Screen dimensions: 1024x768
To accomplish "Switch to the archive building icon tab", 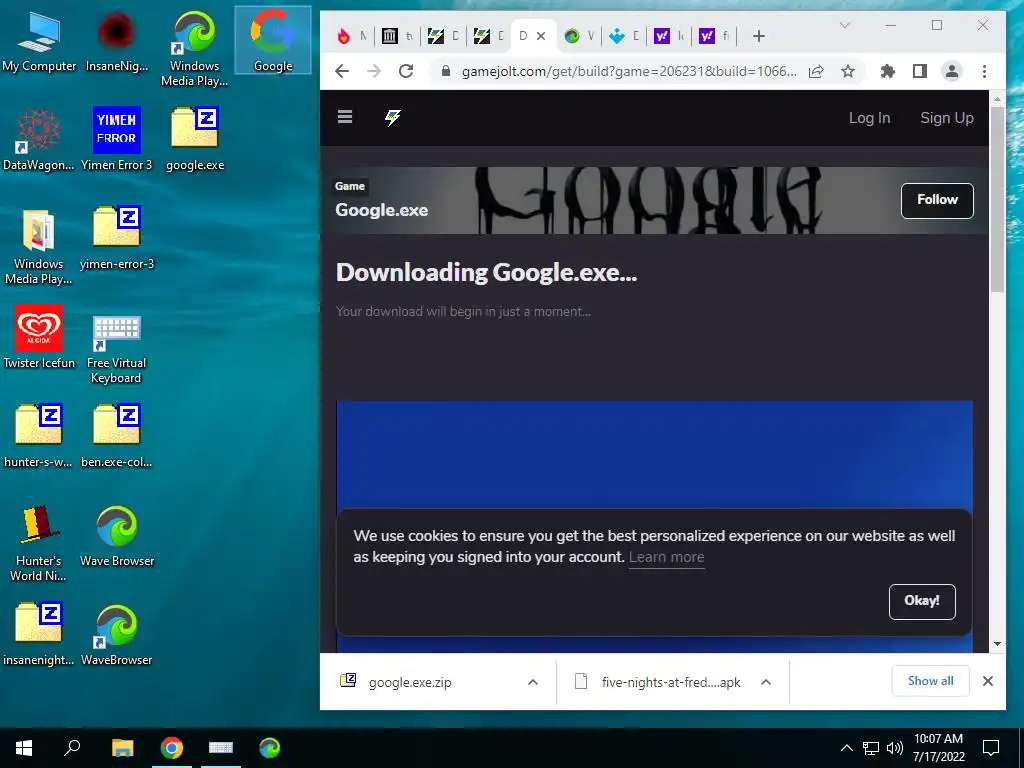I will pos(398,36).
